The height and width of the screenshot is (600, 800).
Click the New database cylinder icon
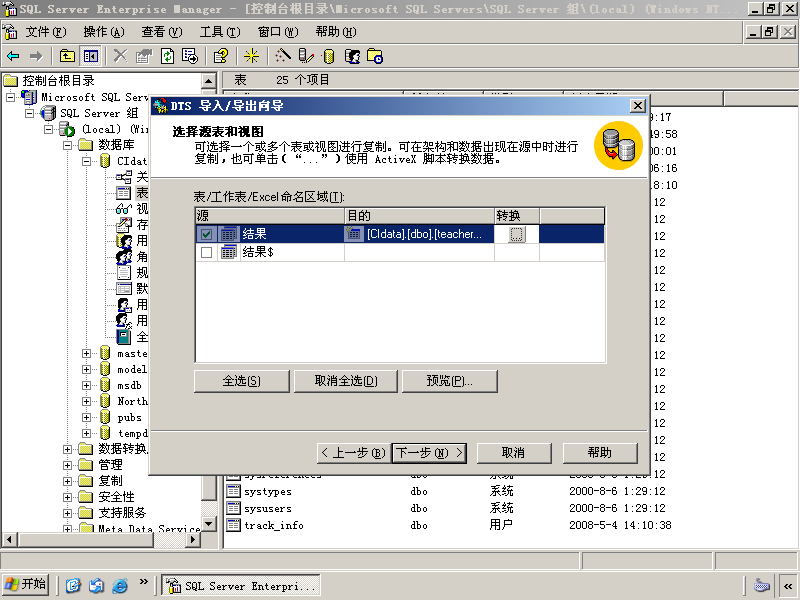click(329, 56)
